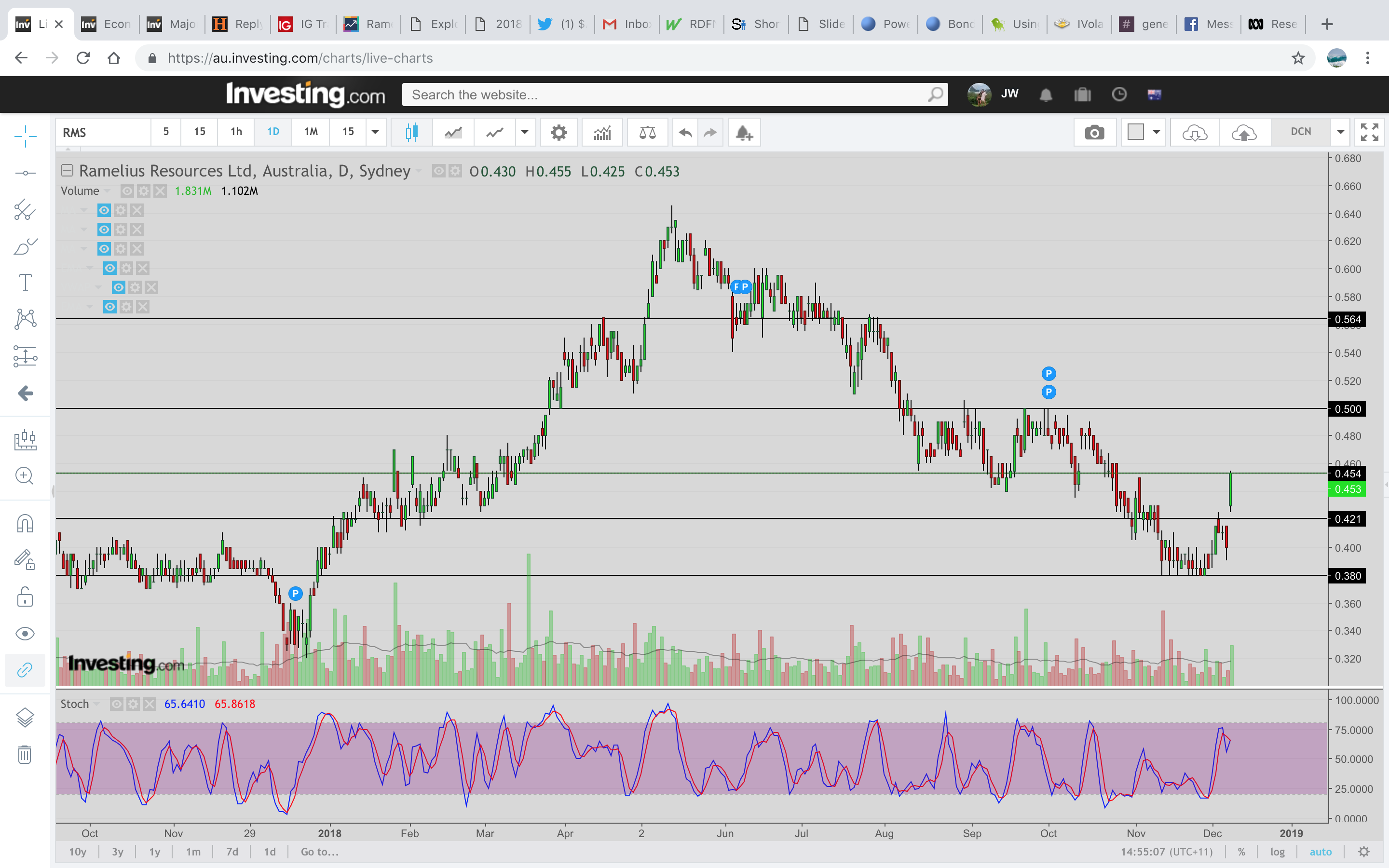Remove the Volume indicator
Screen dimensions: 1389x868
click(x=160, y=190)
